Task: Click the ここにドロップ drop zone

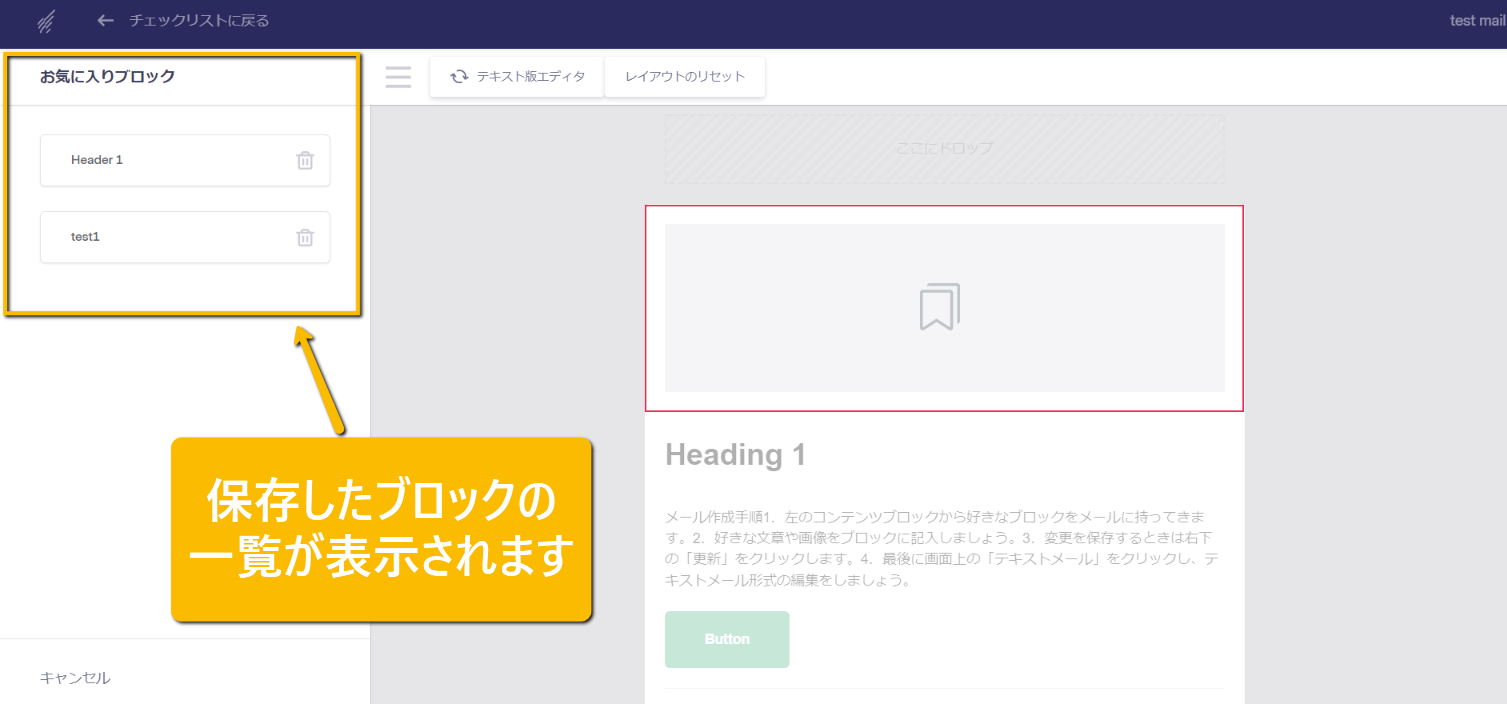Action: pyautogui.click(x=944, y=148)
